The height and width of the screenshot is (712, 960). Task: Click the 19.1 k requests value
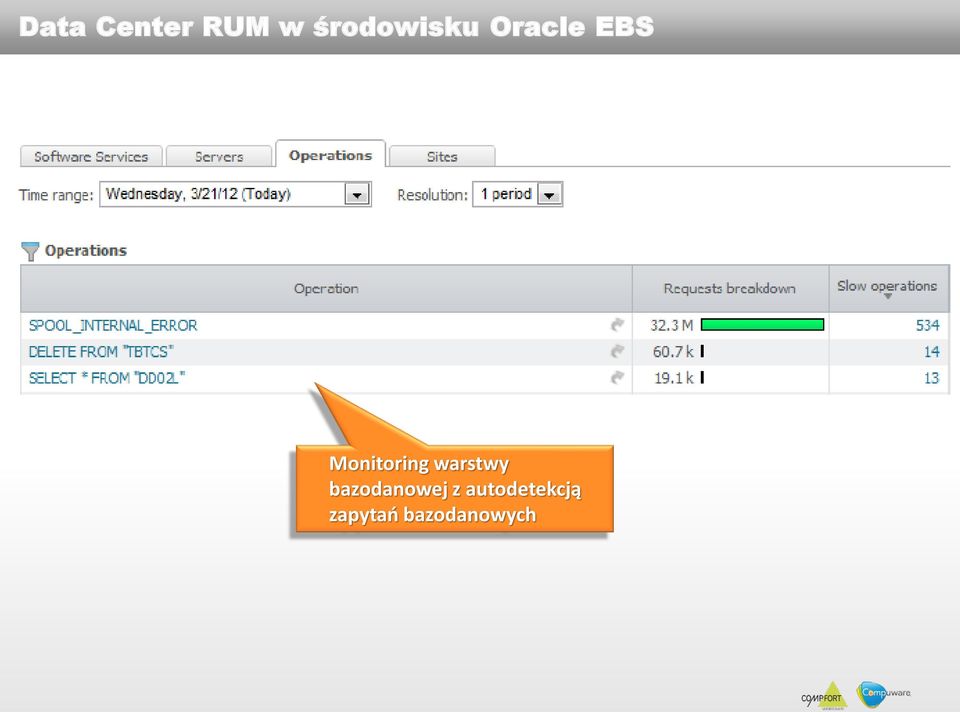tap(674, 378)
